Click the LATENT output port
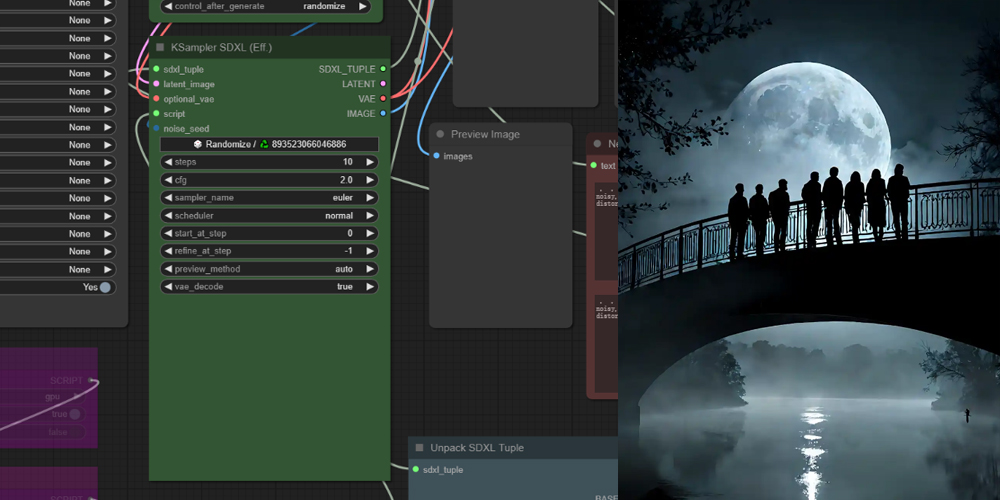Viewport: 1000px width, 500px height. (x=383, y=84)
